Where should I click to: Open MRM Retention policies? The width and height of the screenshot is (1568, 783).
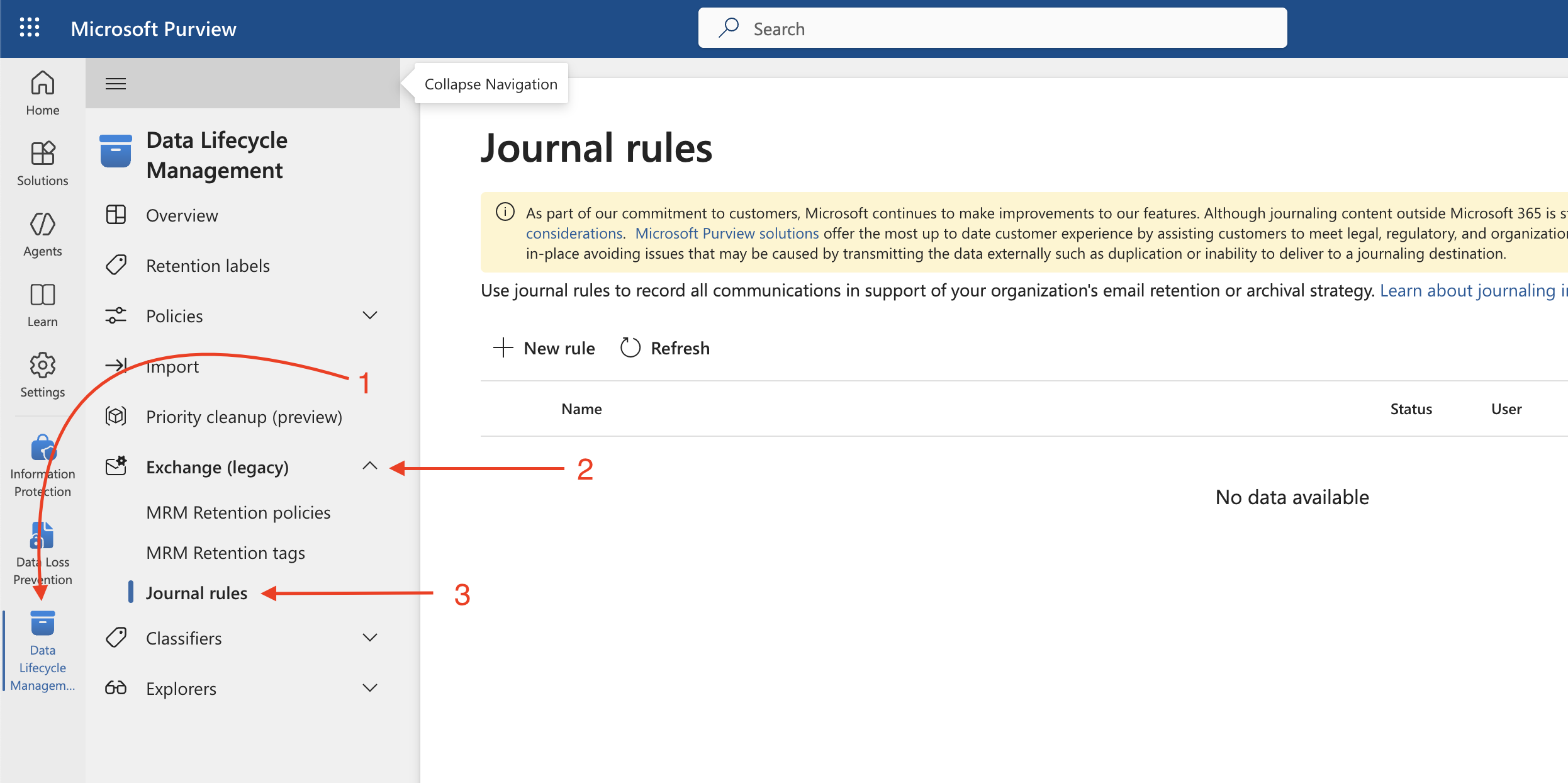pyautogui.click(x=238, y=512)
